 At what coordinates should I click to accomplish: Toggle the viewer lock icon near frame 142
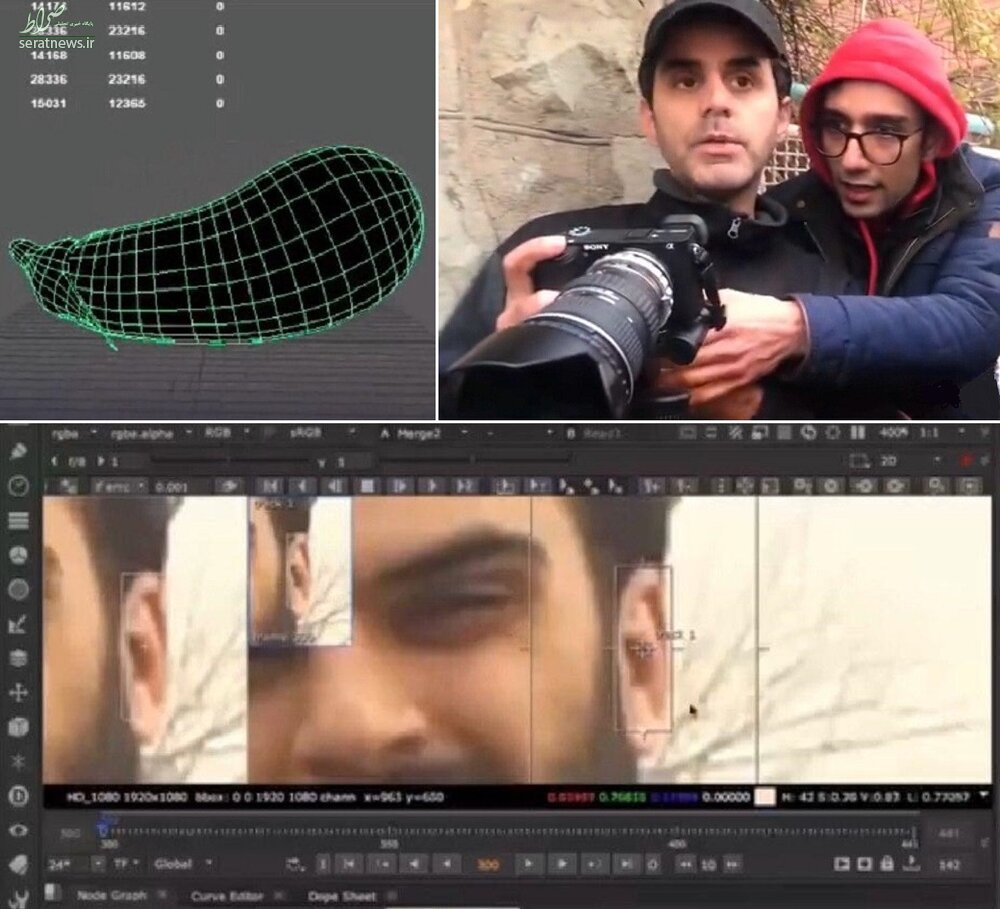[886, 864]
